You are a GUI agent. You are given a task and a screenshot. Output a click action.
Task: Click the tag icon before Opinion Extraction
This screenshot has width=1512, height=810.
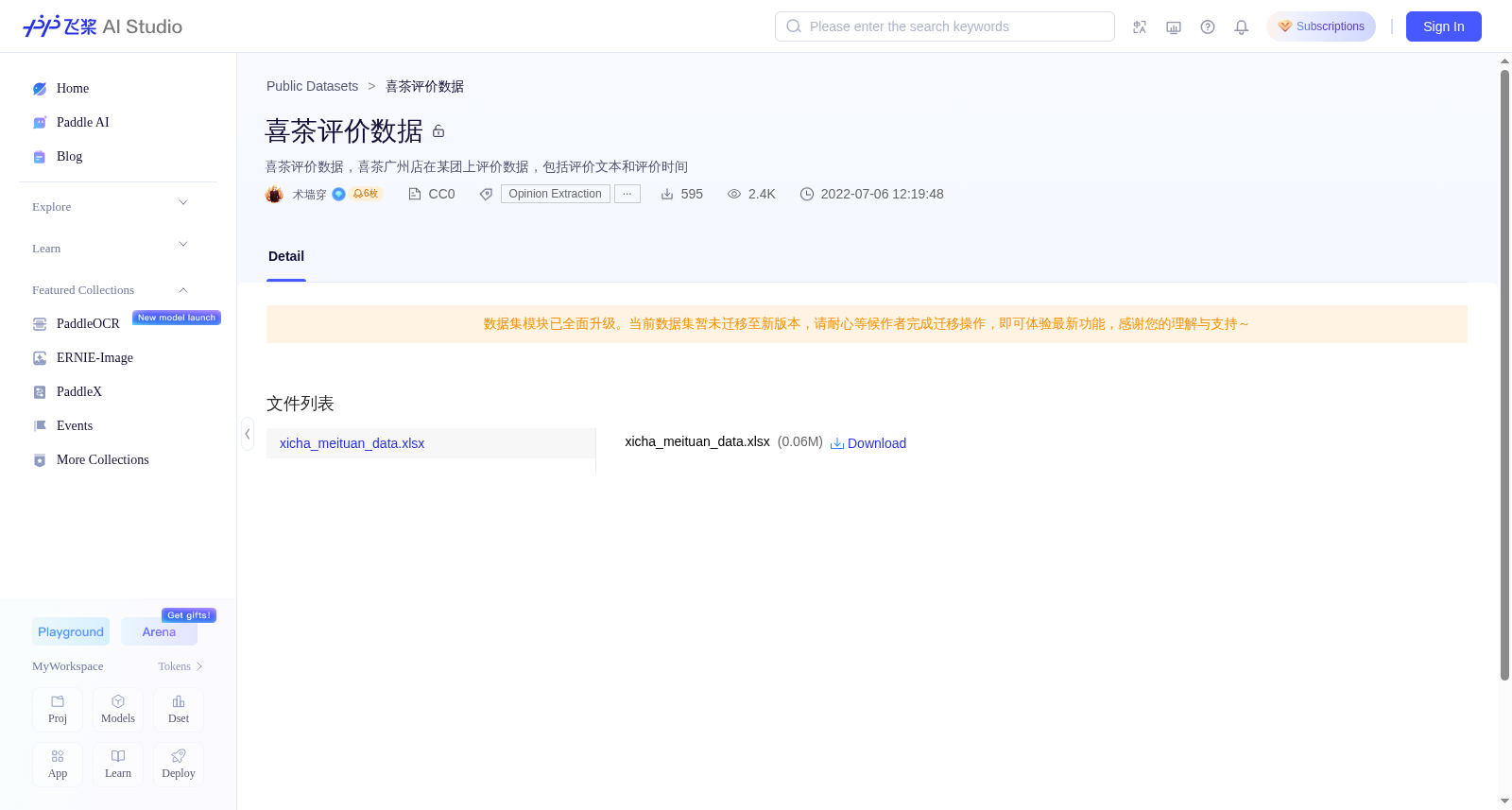pyautogui.click(x=486, y=194)
